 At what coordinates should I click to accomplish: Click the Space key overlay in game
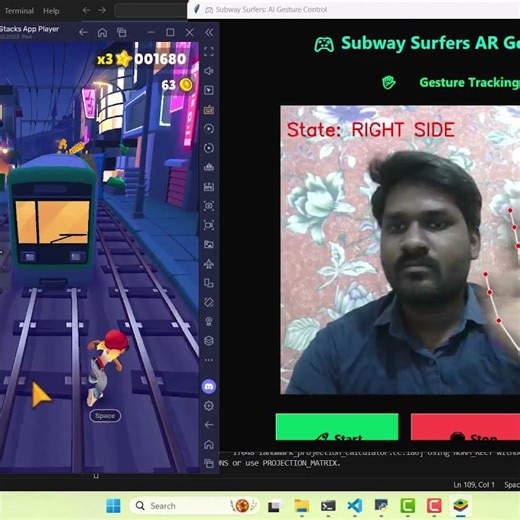pyautogui.click(x=105, y=416)
